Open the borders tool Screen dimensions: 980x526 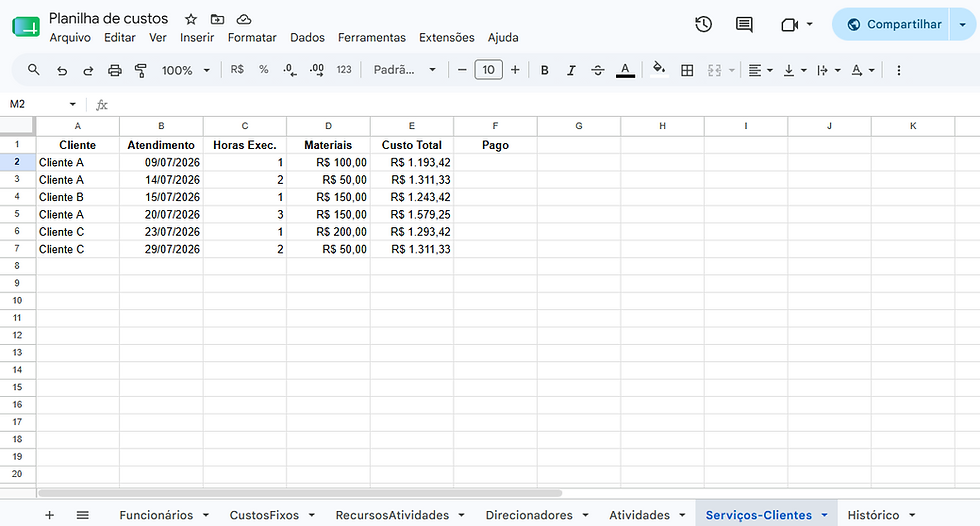(x=687, y=70)
